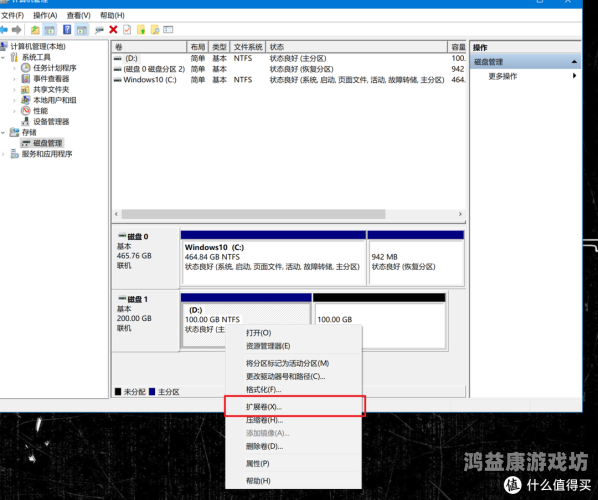
Task: Open the 查看(V) menu
Action: pos(79,15)
